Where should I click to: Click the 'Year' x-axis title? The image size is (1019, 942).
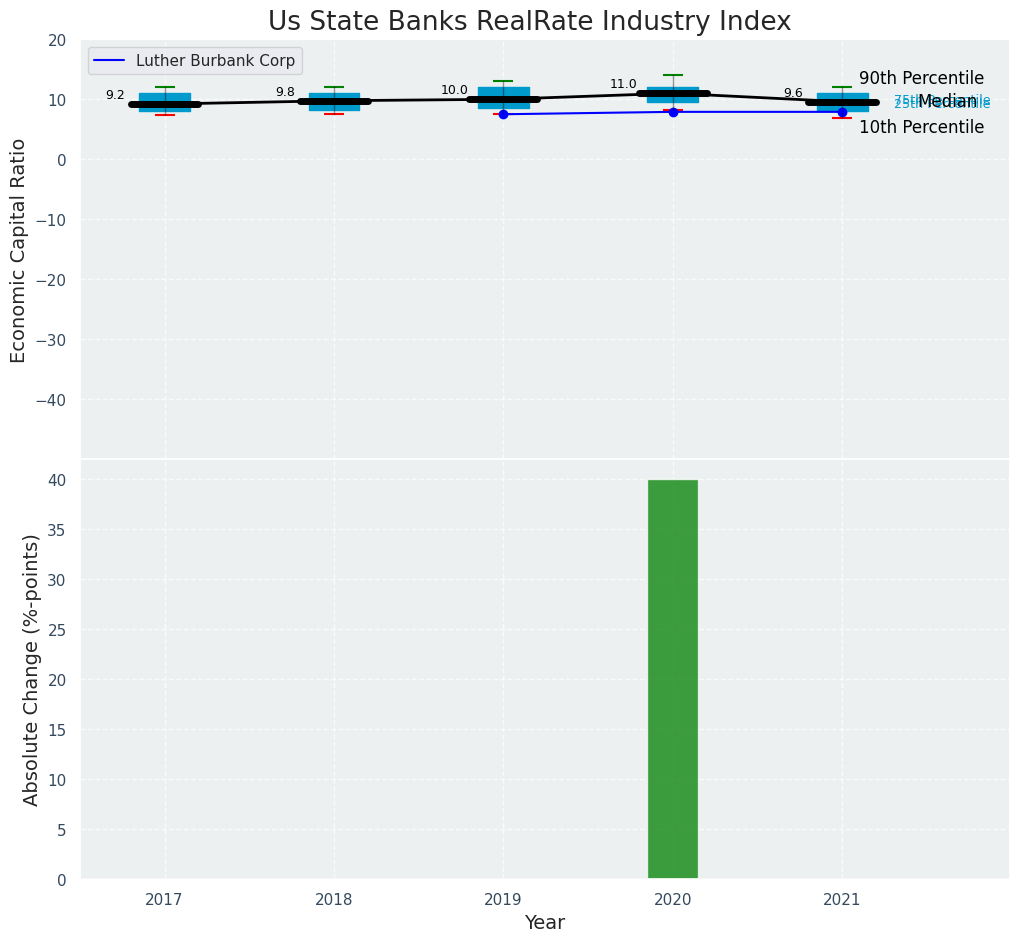(x=545, y=923)
